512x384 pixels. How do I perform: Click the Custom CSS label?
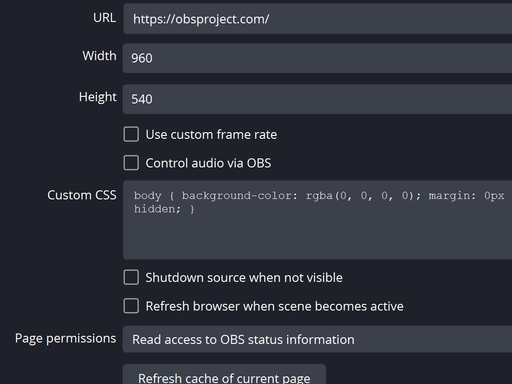[x=82, y=195]
